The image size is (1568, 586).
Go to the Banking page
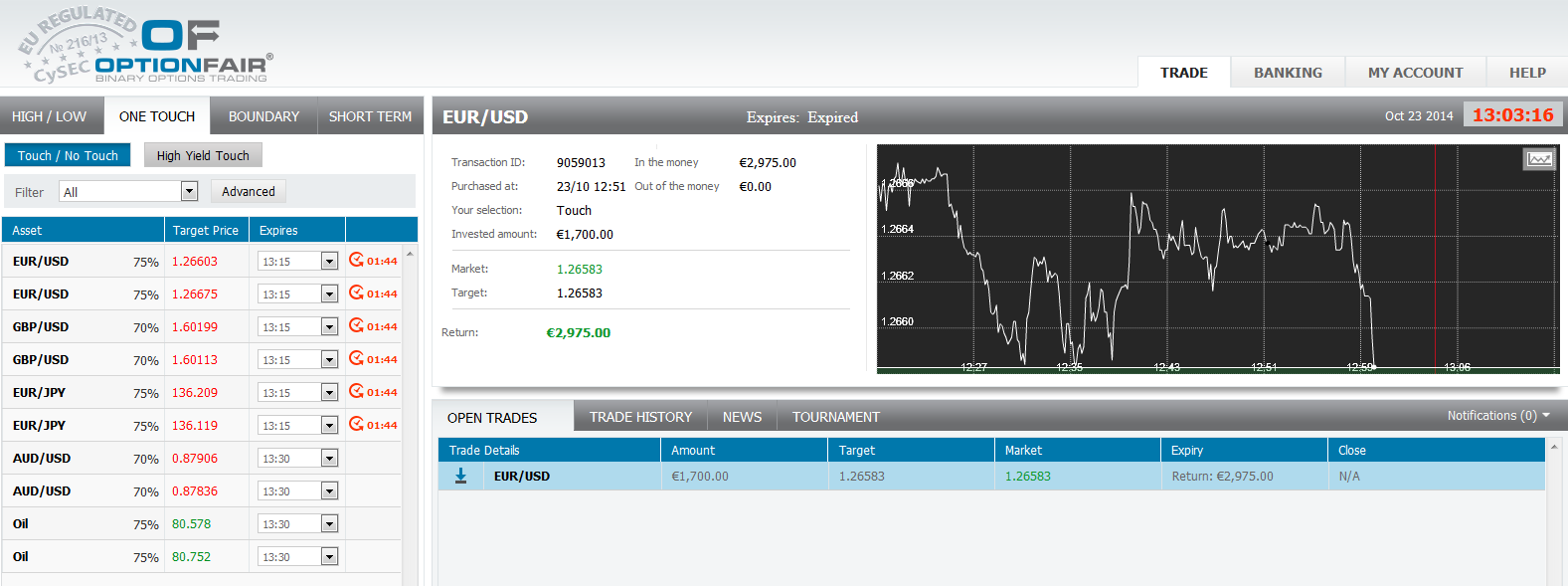click(x=1288, y=73)
